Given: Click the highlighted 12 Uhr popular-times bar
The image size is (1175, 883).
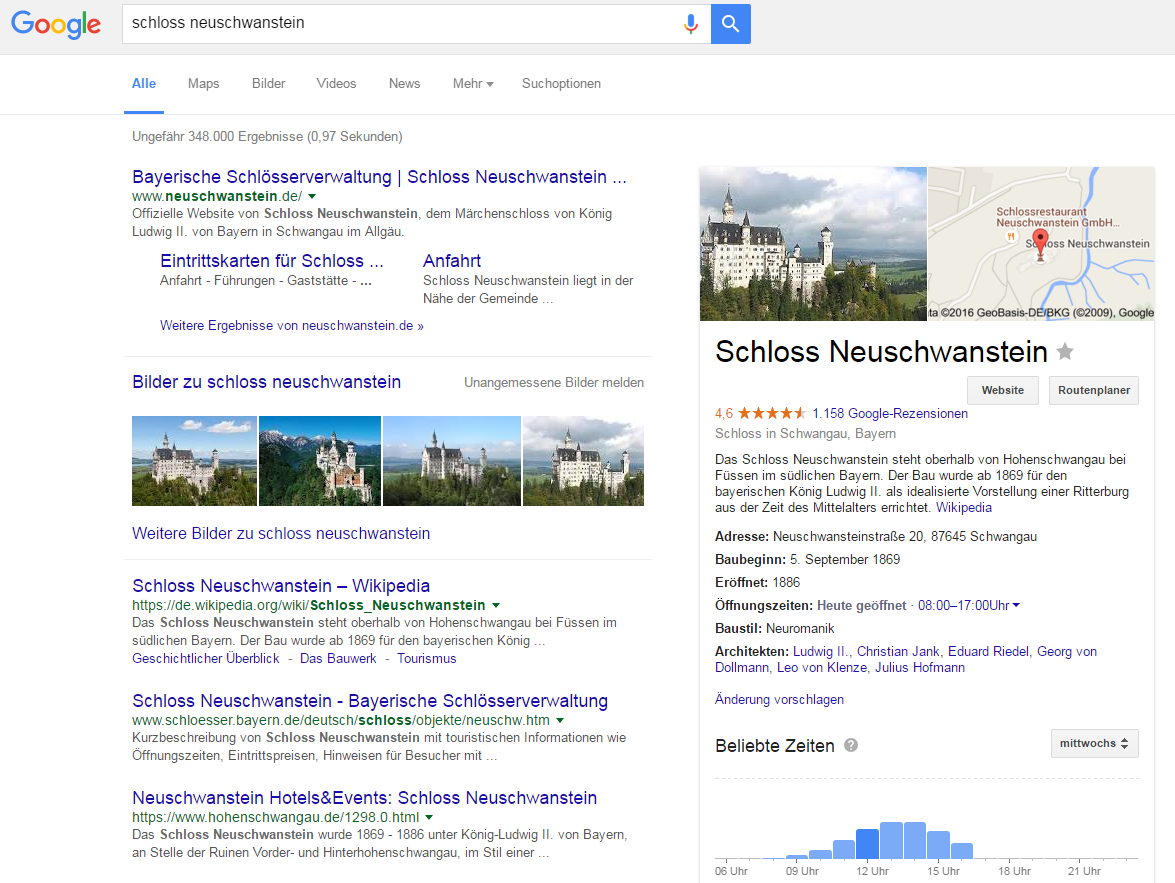Looking at the screenshot, I should [867, 843].
